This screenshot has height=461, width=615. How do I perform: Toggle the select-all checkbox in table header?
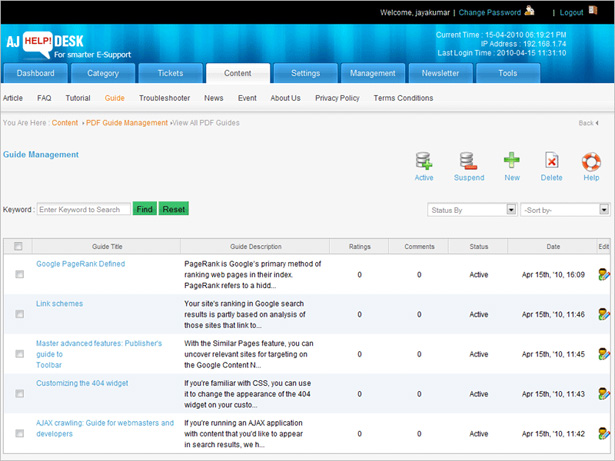point(18,246)
